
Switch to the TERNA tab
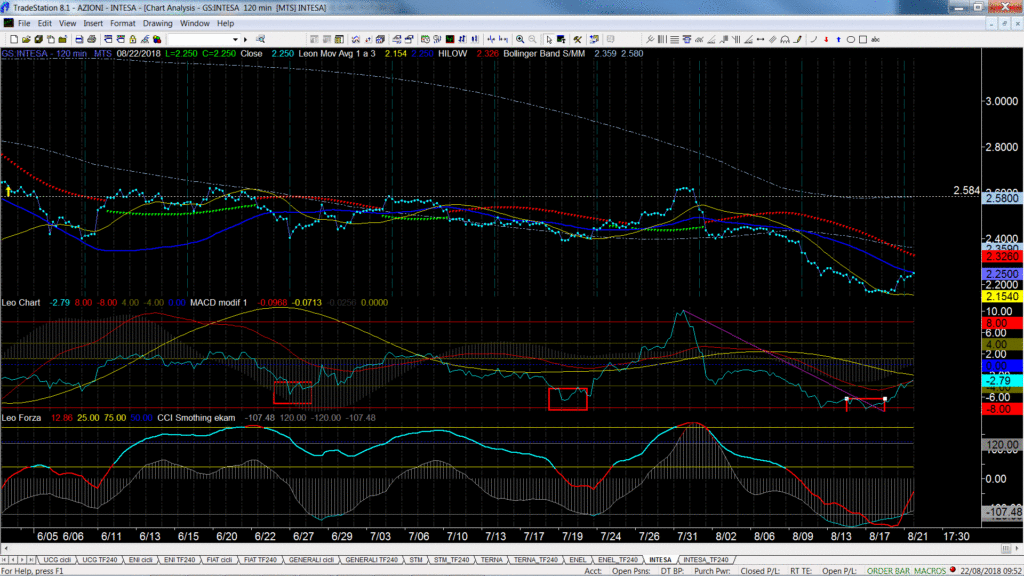pos(492,560)
